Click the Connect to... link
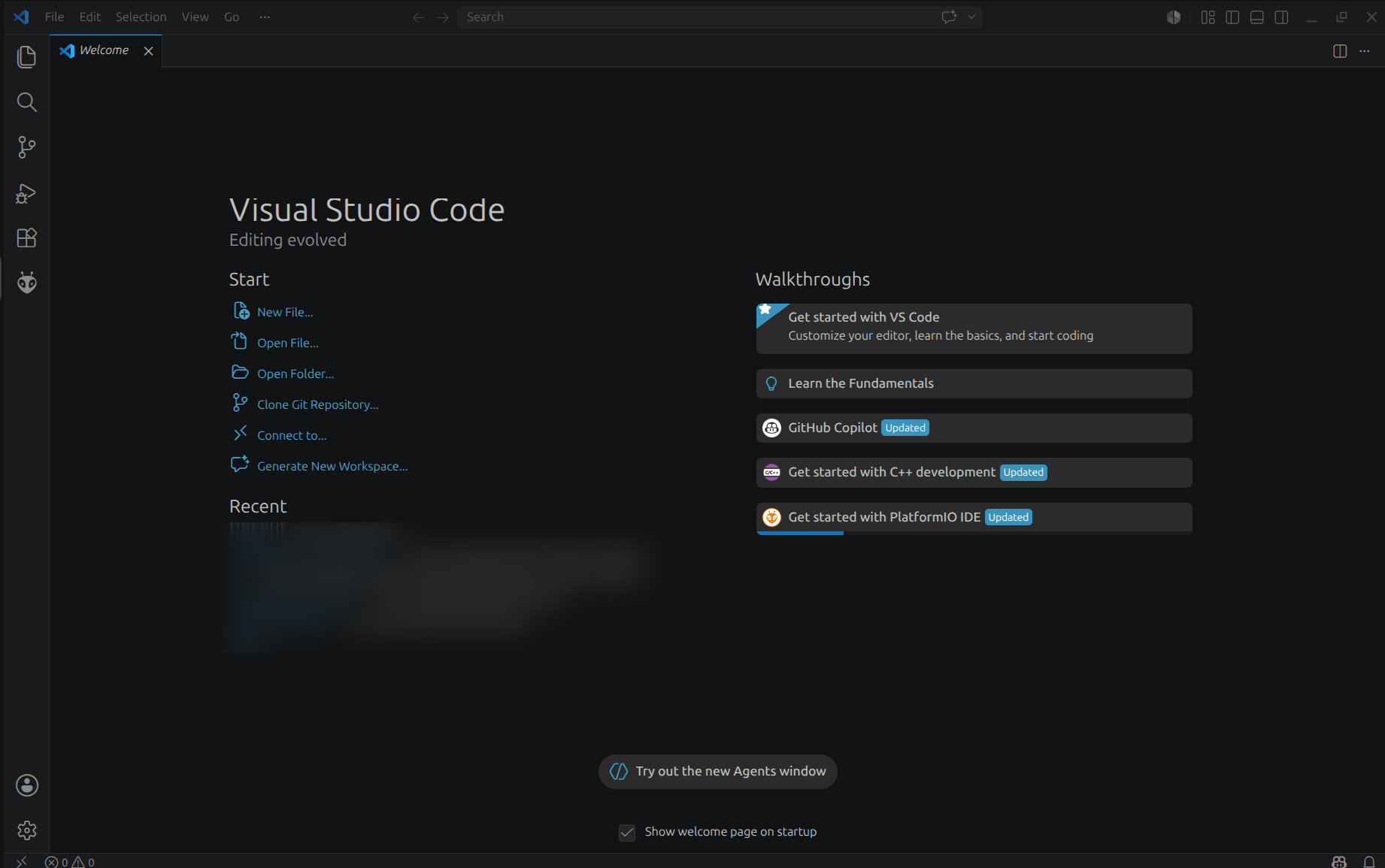This screenshot has width=1385, height=868. [292, 435]
